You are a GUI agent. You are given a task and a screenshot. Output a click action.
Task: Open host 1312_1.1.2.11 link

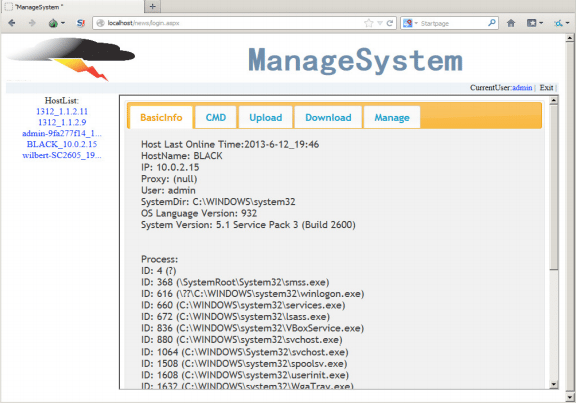[62, 111]
